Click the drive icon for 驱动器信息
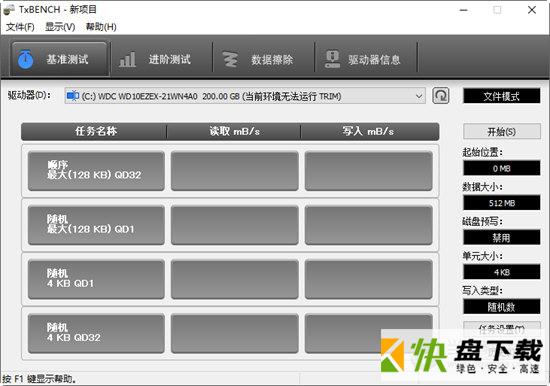This screenshot has height=386, width=550. 332,59
